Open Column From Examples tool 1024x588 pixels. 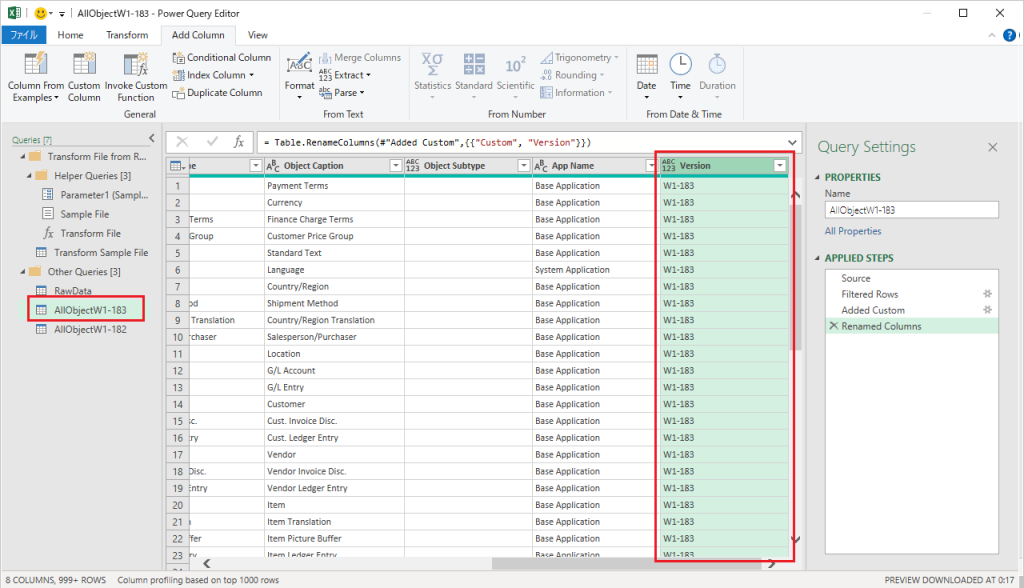[36, 77]
